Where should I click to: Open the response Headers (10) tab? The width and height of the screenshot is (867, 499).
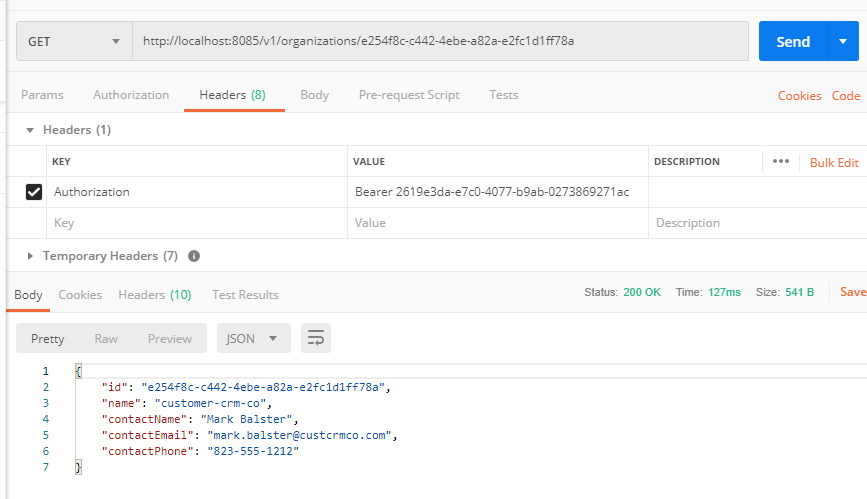pyautogui.click(x=155, y=295)
